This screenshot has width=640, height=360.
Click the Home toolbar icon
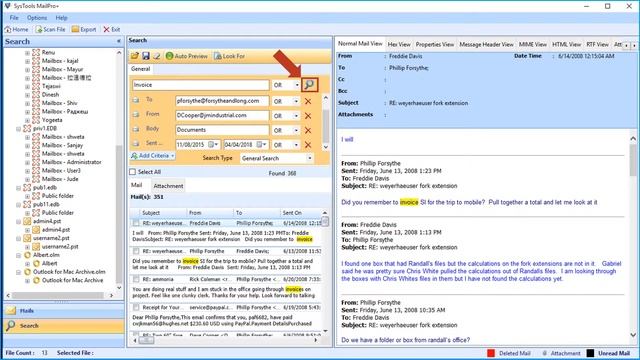pos(8,29)
